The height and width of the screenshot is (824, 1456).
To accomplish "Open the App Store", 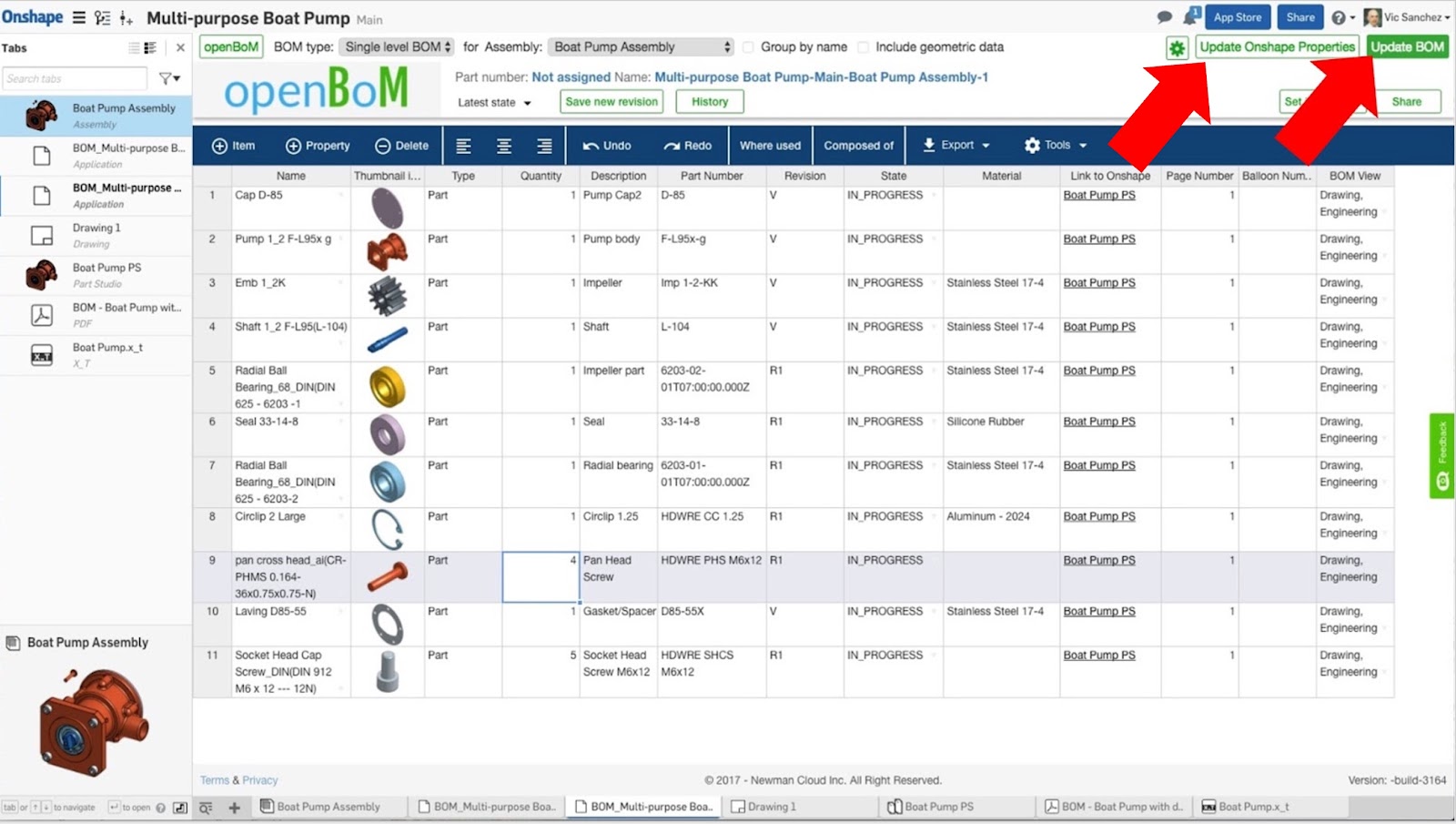I will [x=1238, y=17].
